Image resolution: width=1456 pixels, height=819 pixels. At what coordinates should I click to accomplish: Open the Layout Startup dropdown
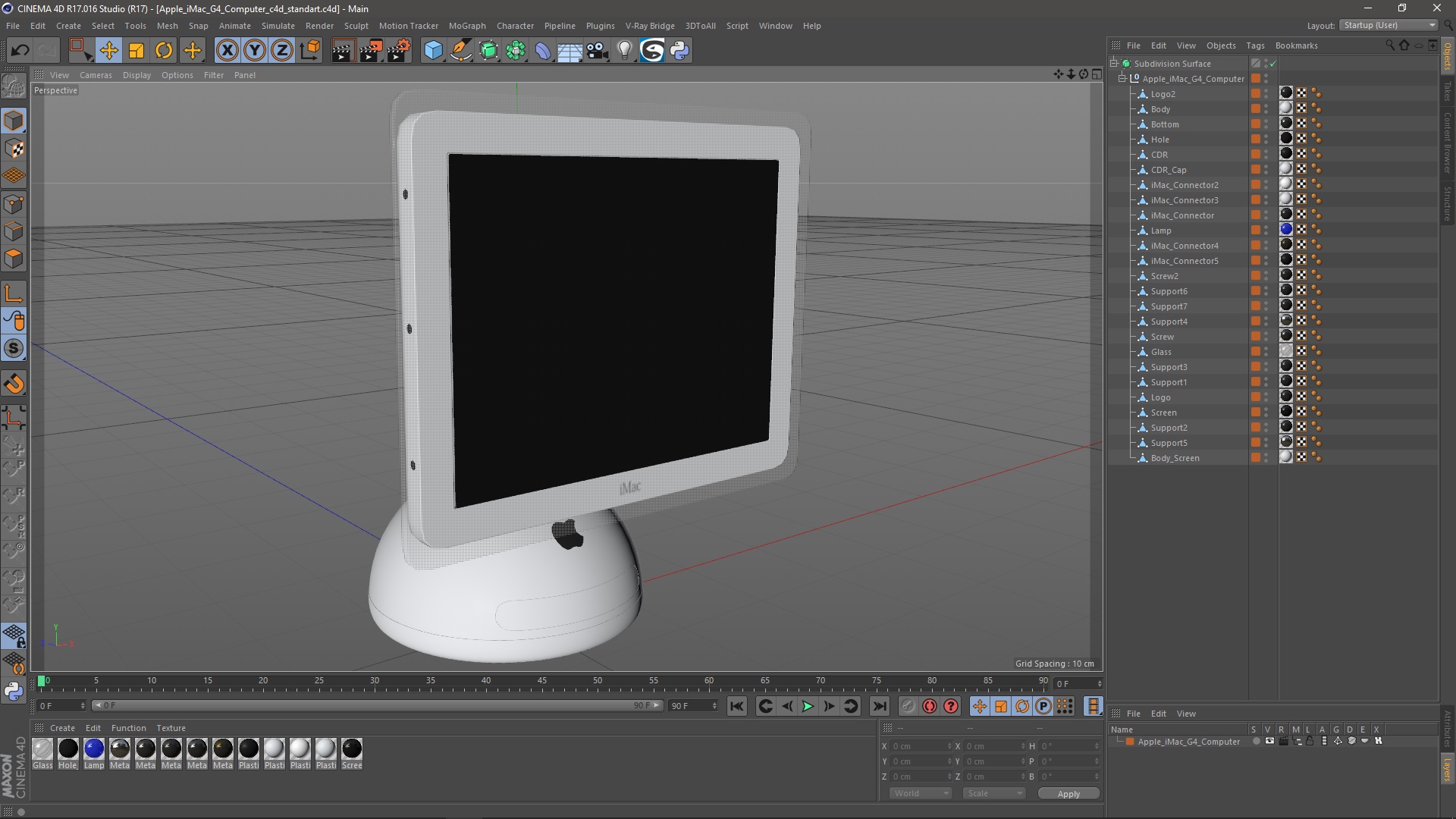point(1389,25)
